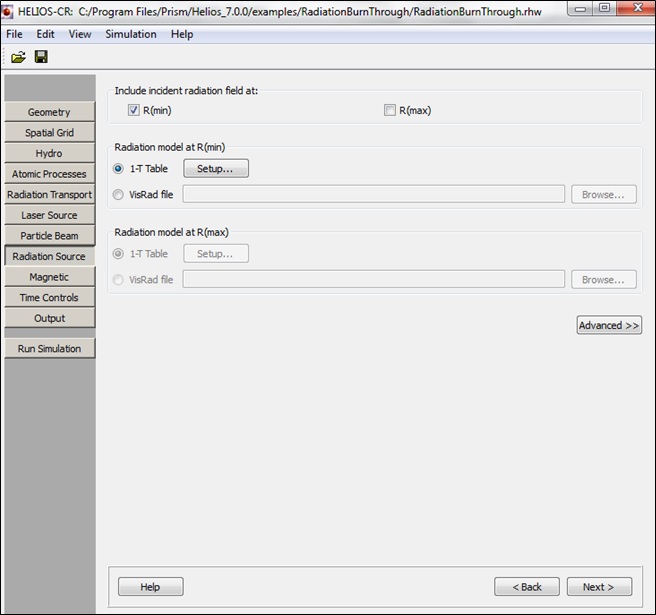The height and width of the screenshot is (615, 656).
Task: Click the HELIOS-CR app icon in title bar
Action: (x=9, y=10)
